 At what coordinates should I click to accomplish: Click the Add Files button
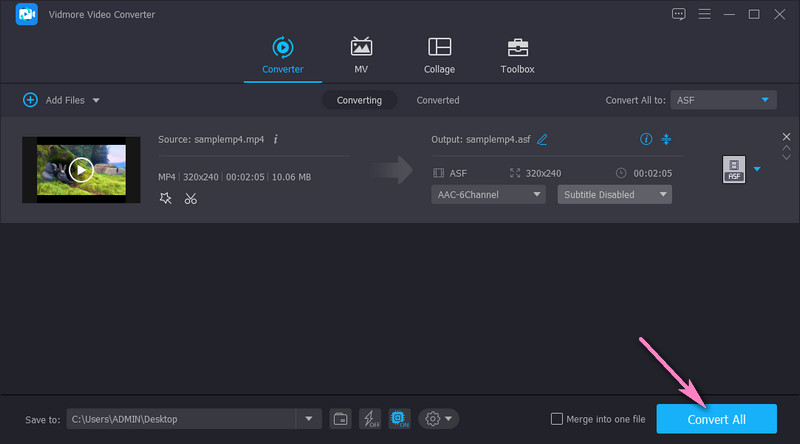[62, 100]
